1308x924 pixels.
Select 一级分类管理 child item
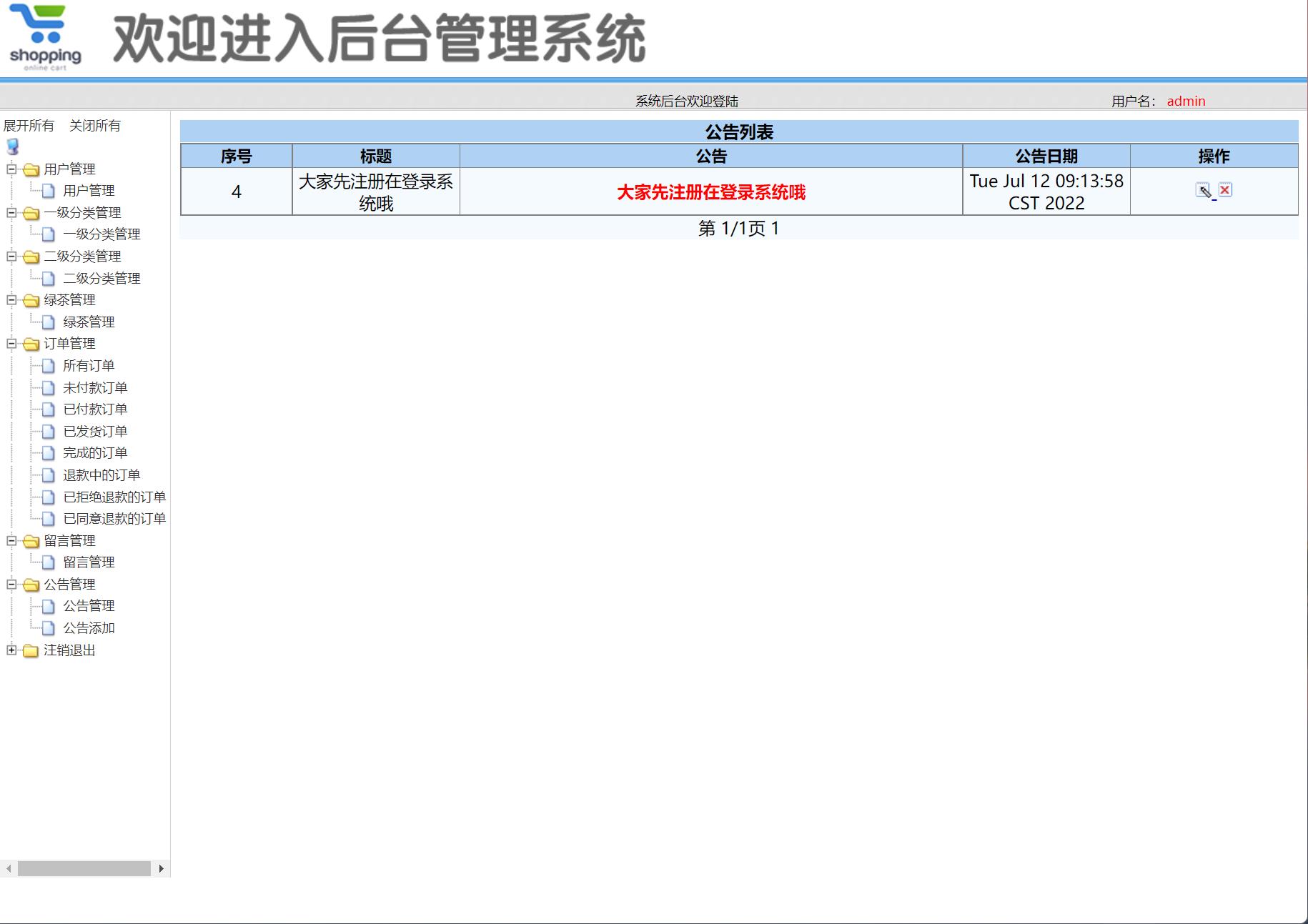point(101,234)
